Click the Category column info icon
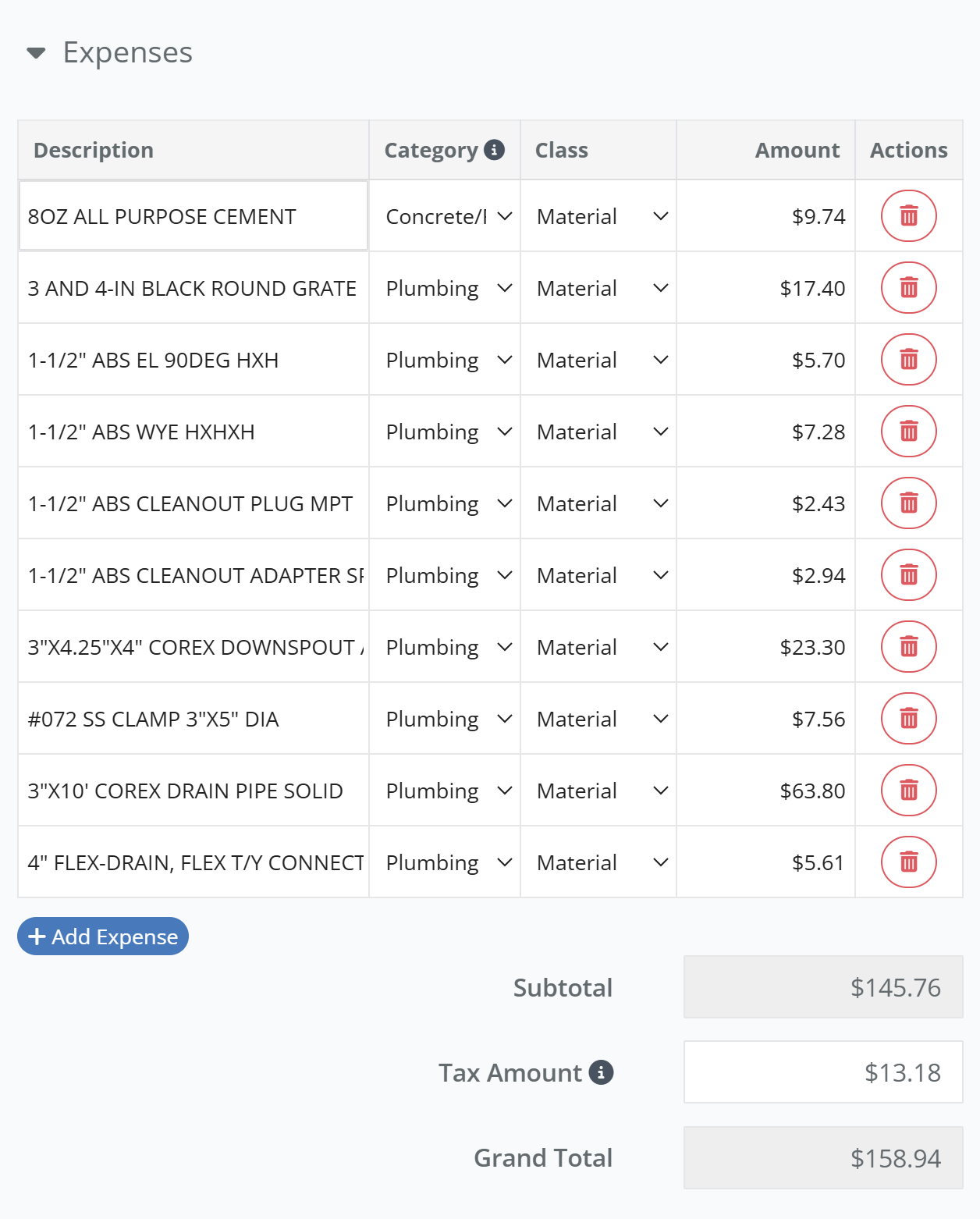 click(495, 150)
